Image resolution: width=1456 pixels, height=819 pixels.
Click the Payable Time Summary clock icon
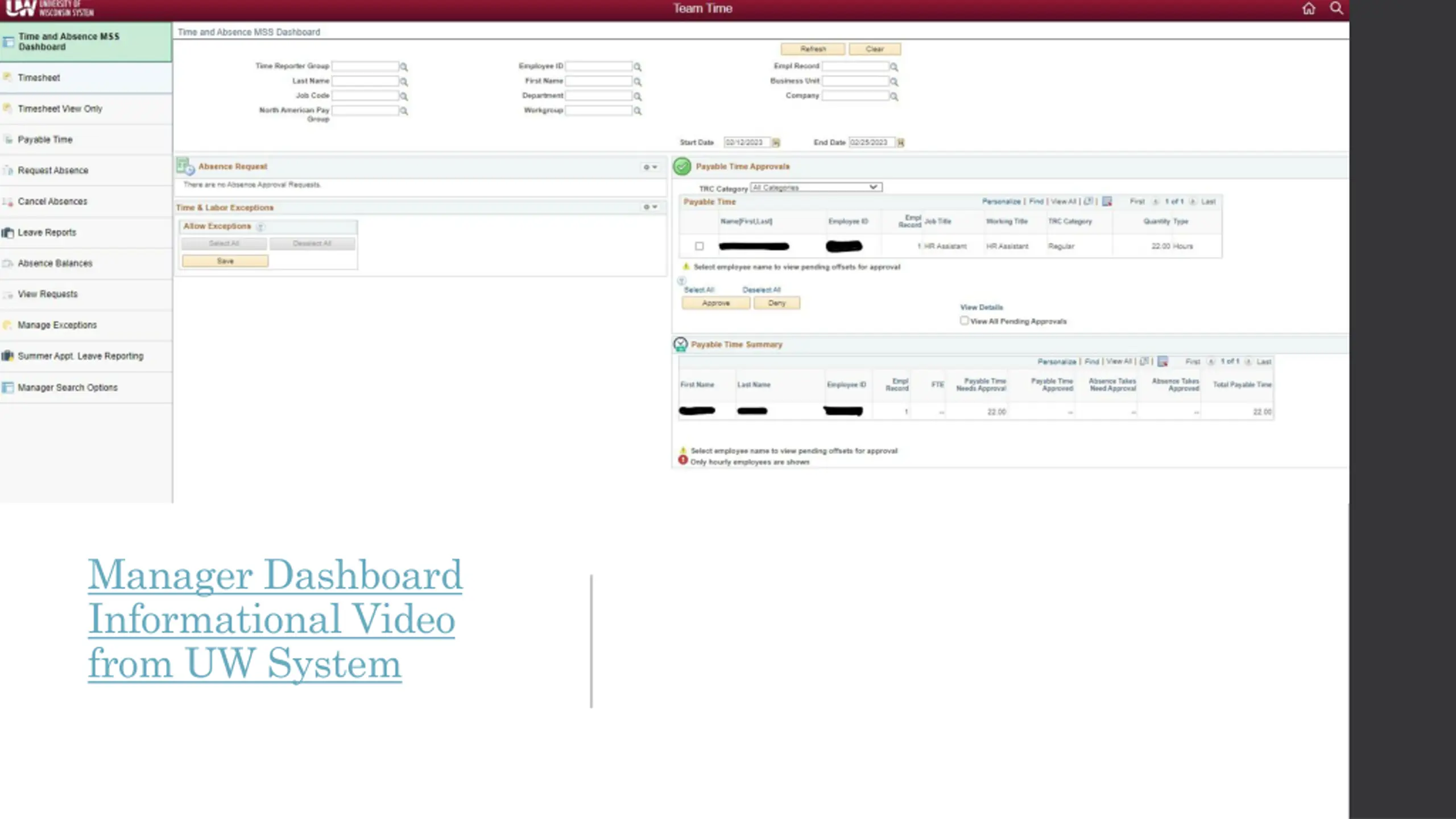coord(680,345)
